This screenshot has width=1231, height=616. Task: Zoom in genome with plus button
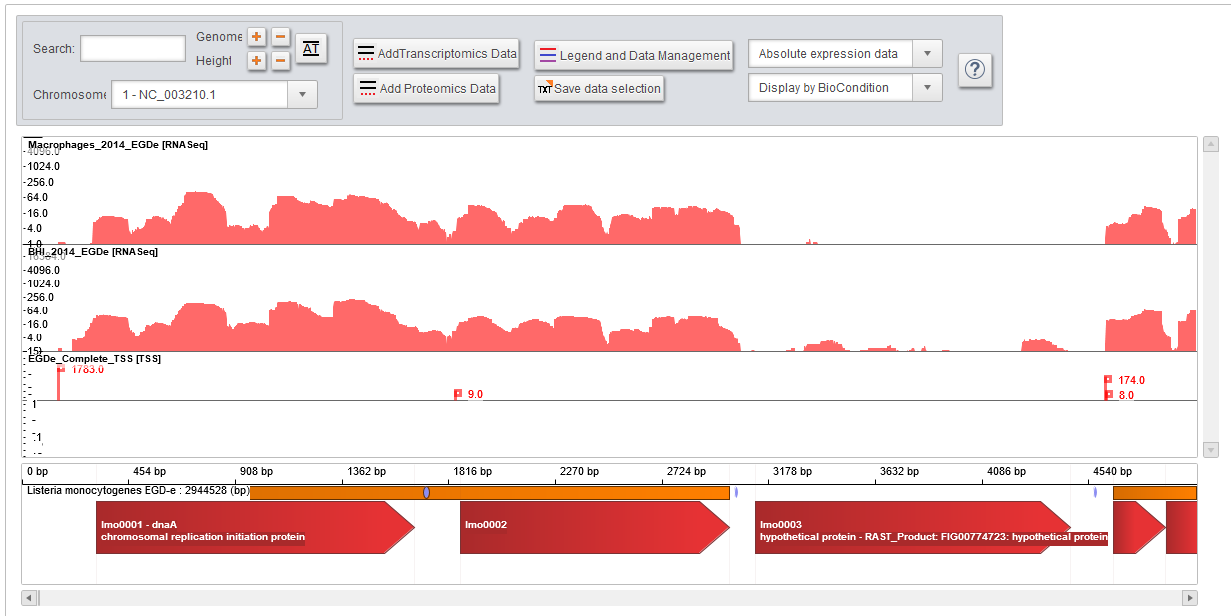(x=257, y=37)
